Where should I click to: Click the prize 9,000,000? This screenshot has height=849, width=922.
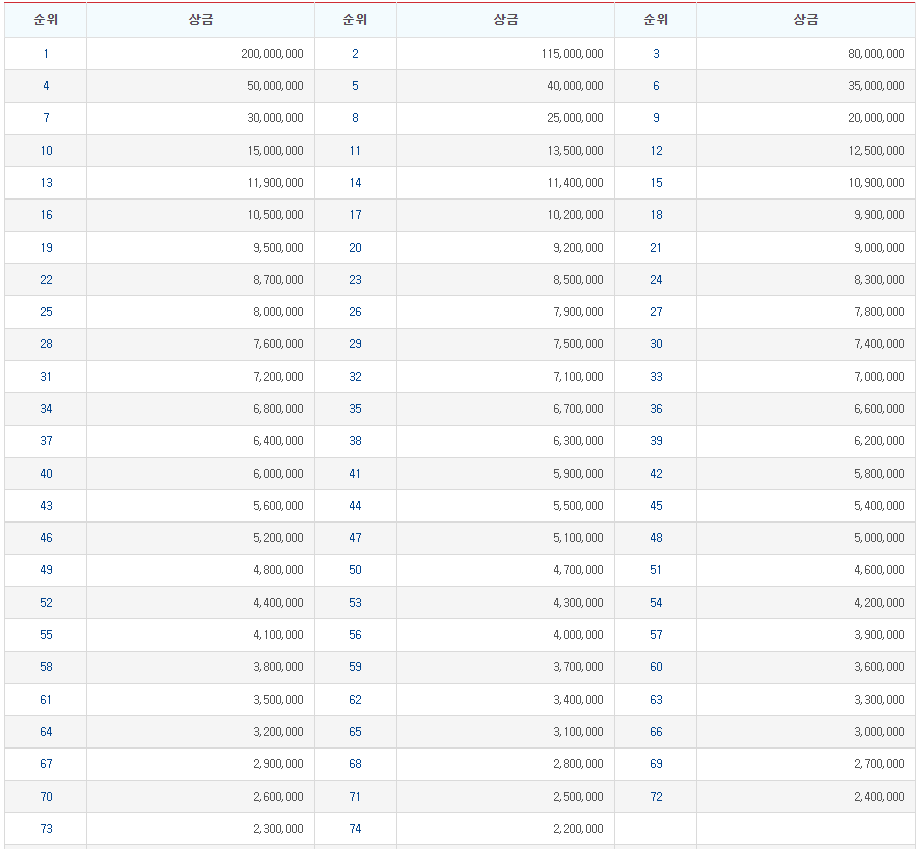click(x=879, y=248)
